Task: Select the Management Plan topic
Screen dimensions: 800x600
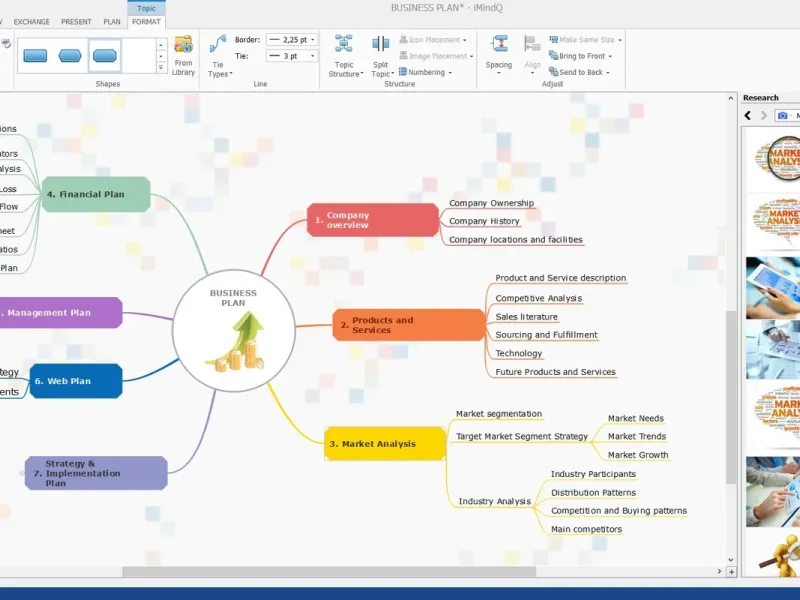Action: tap(60, 313)
